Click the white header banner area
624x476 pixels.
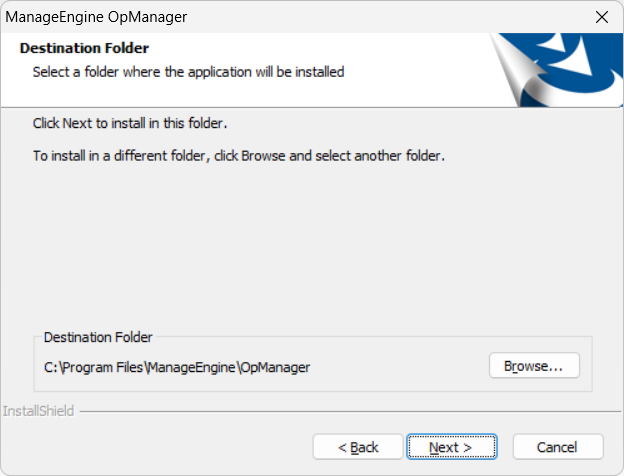[420, 70]
